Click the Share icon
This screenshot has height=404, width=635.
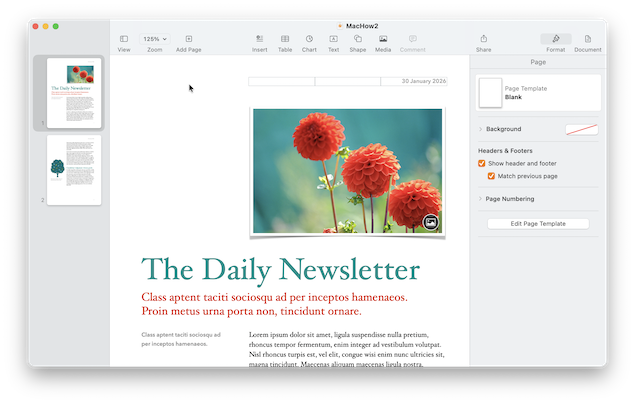click(484, 39)
